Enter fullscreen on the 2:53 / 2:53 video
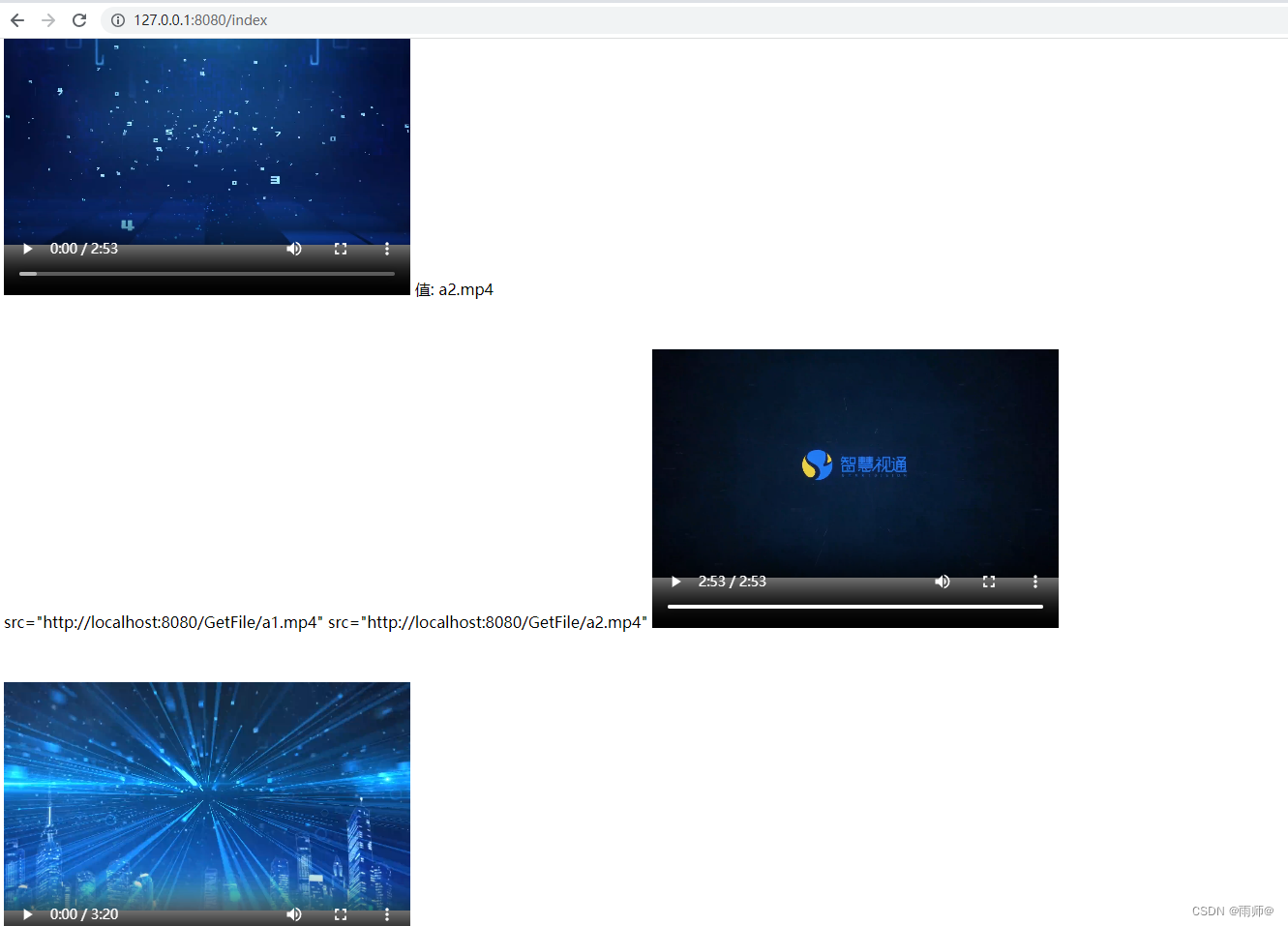The image size is (1288, 926). point(989,582)
